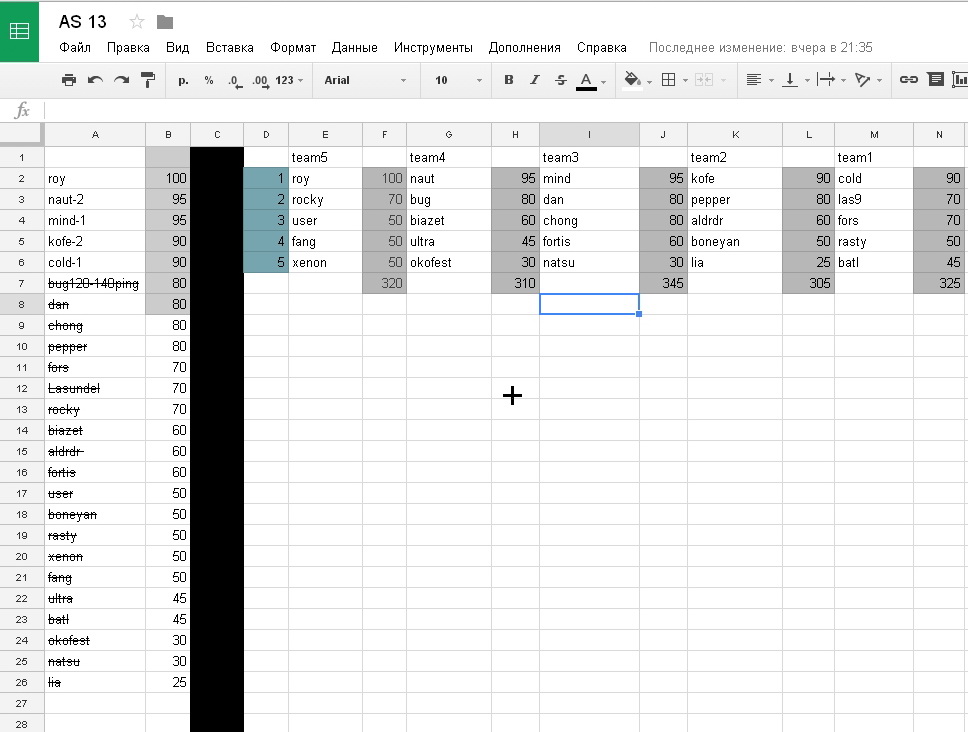Open the Инструменты menu
Viewport: 968px width, 732px height.
tap(433, 48)
